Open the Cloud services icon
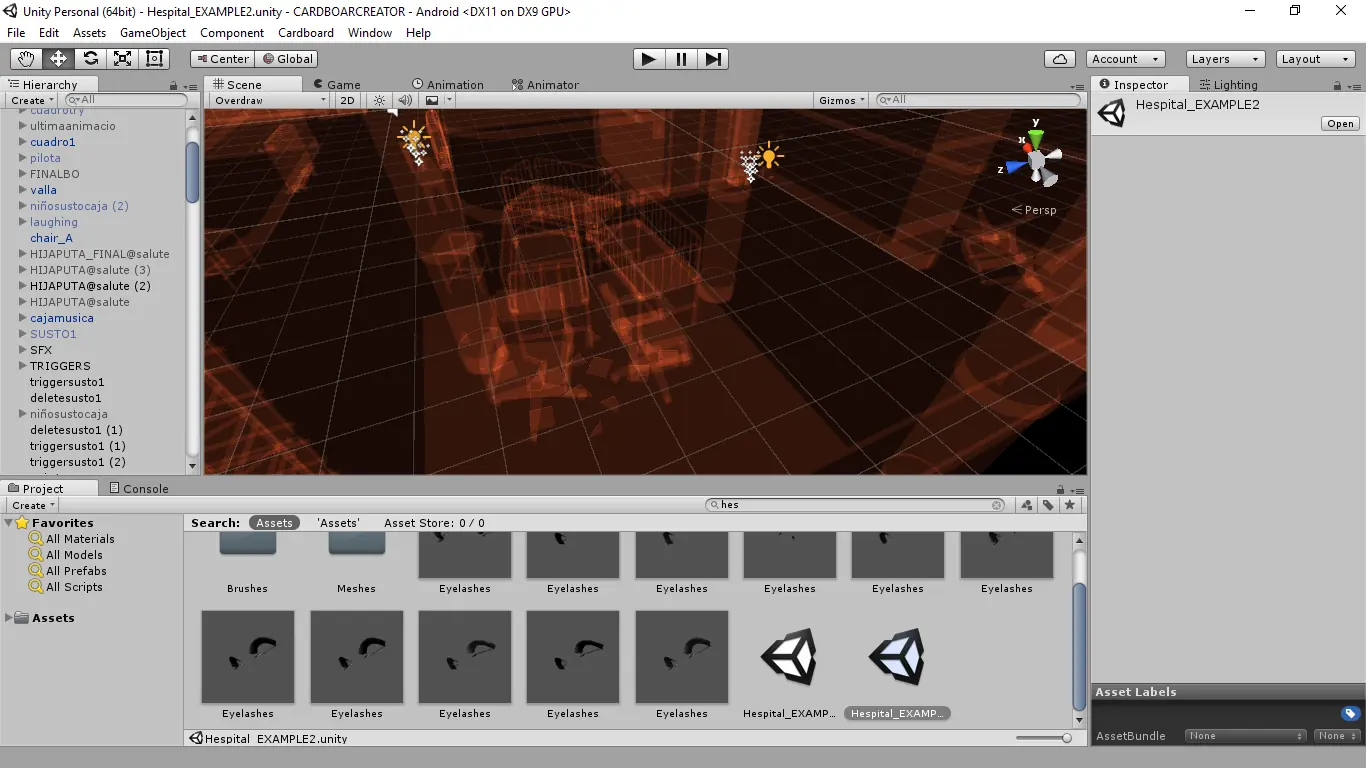The image size is (1366, 768). [1059, 59]
